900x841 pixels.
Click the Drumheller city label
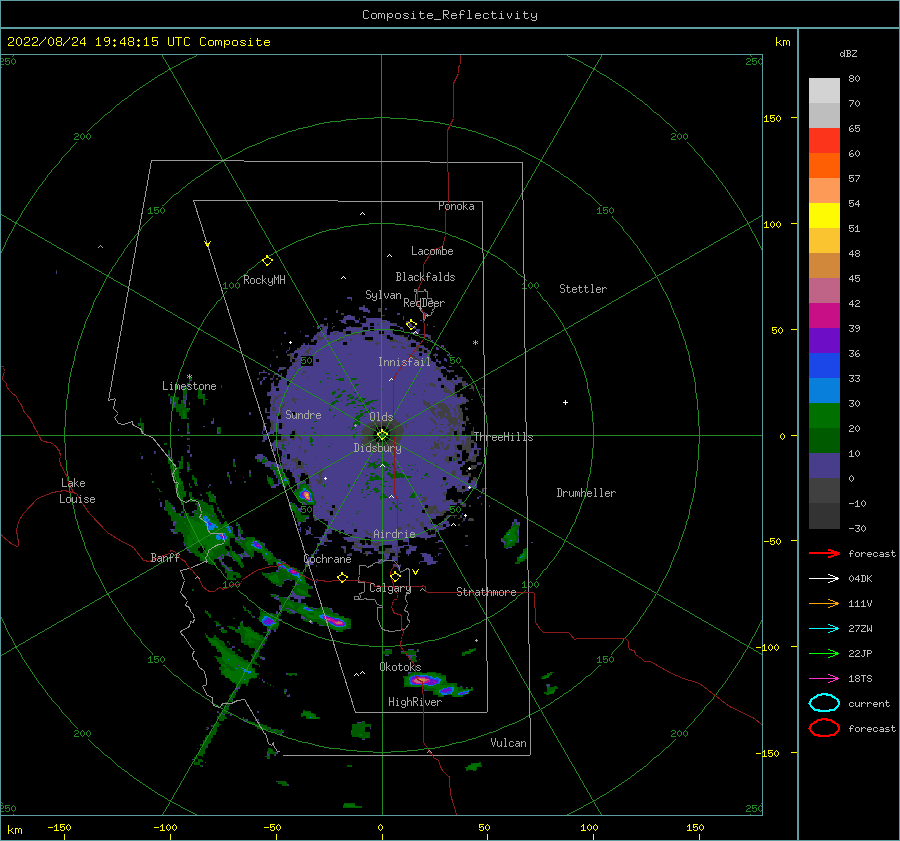[586, 493]
